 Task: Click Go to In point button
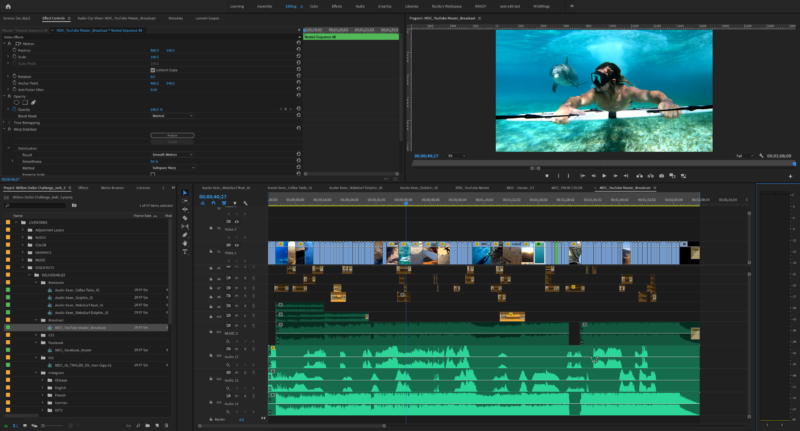coord(582,176)
